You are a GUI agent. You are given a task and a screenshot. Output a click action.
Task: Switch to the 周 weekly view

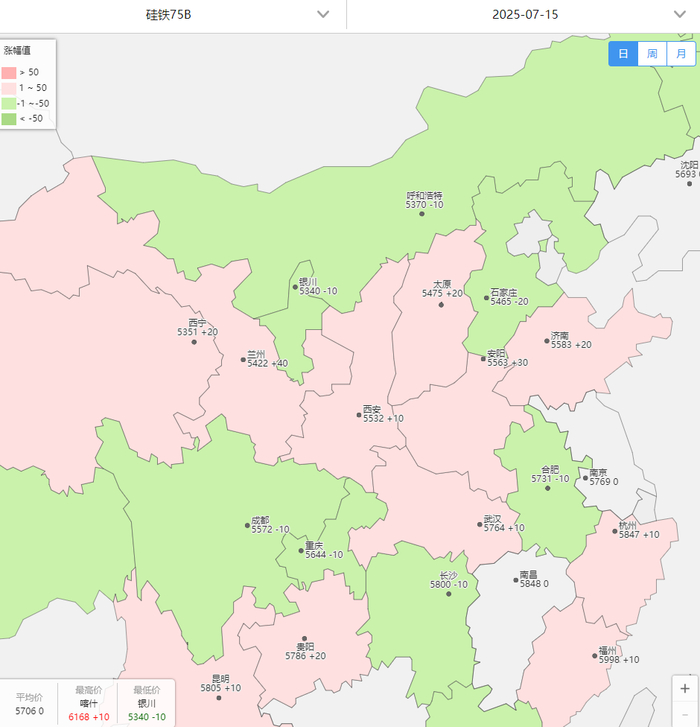pos(652,54)
